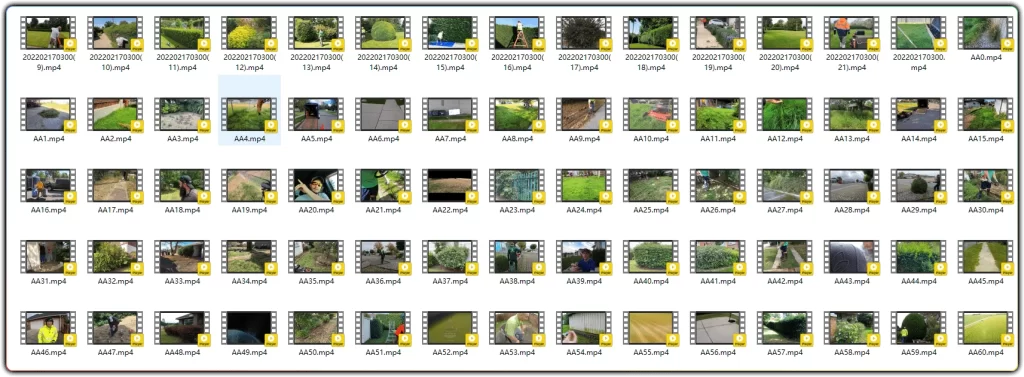Choose the AA29.mp4 video file icon
1024x377 pixels.
point(919,186)
